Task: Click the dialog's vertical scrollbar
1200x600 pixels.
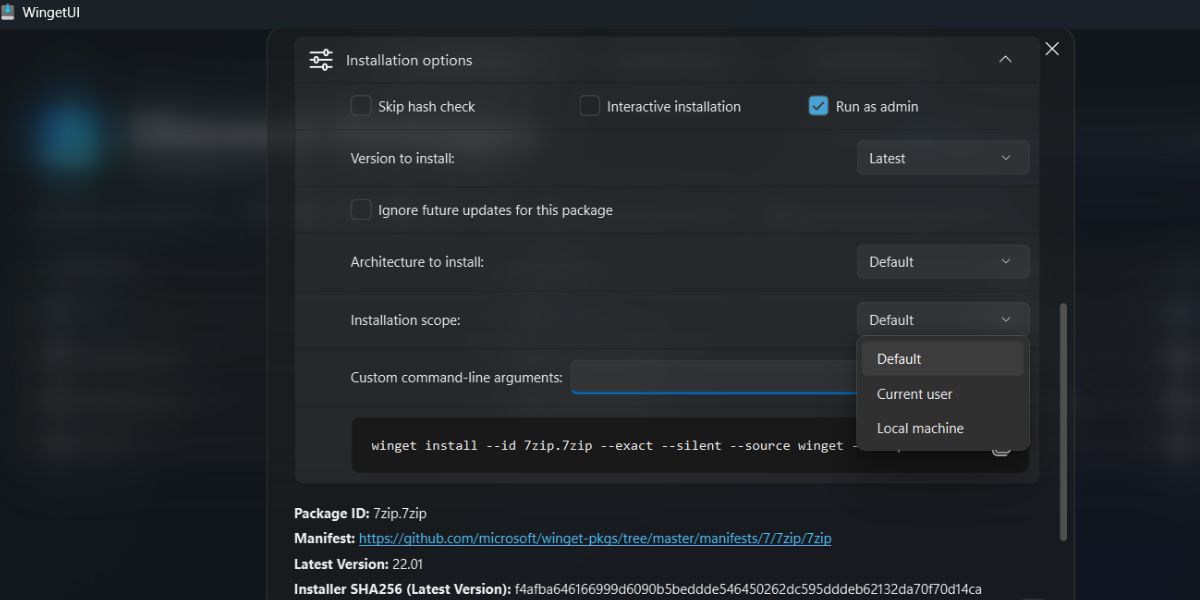Action: click(1062, 420)
